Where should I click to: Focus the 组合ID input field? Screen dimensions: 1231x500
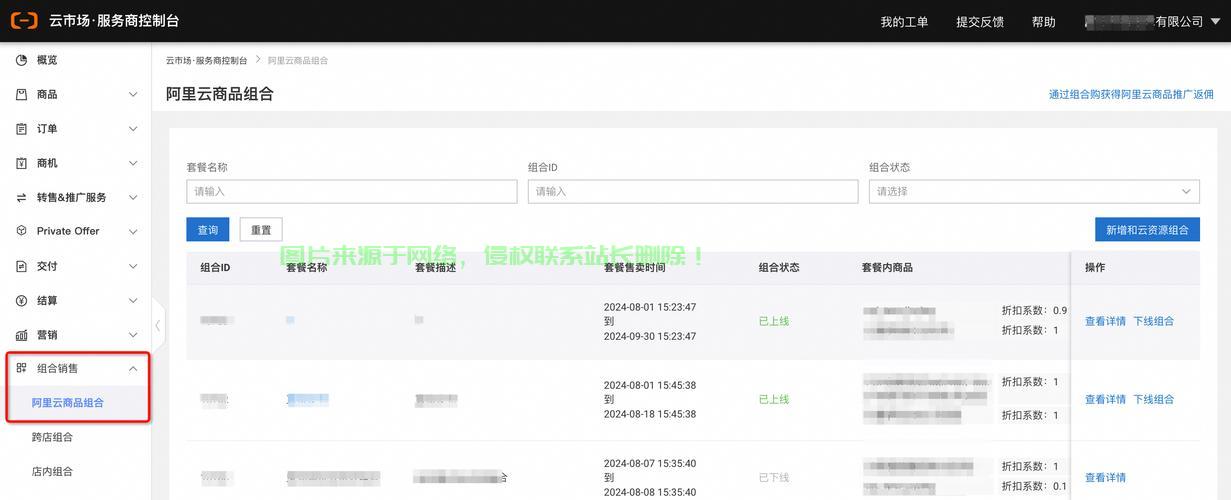coord(693,191)
